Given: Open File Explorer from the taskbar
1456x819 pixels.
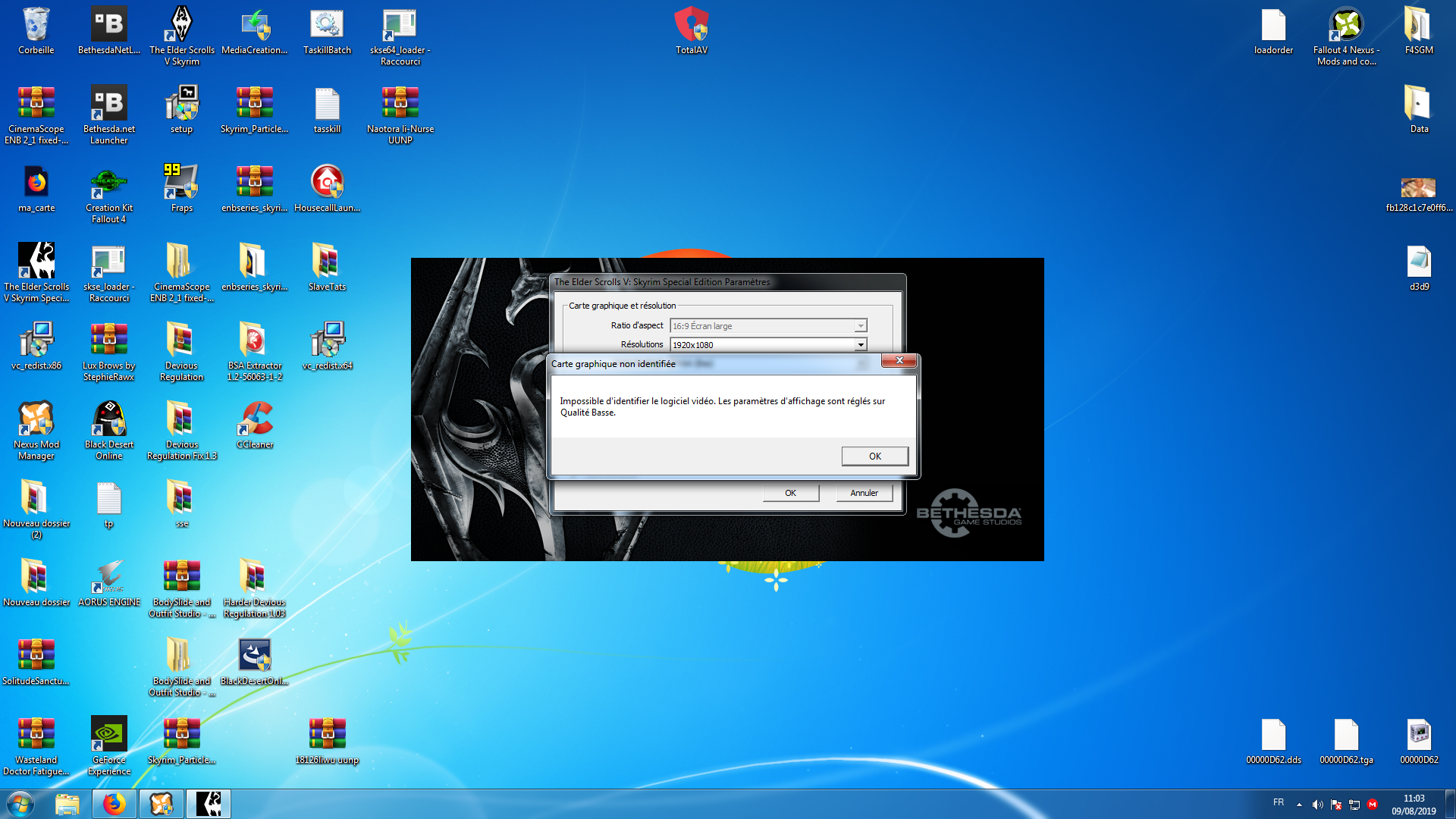Looking at the screenshot, I should [67, 804].
